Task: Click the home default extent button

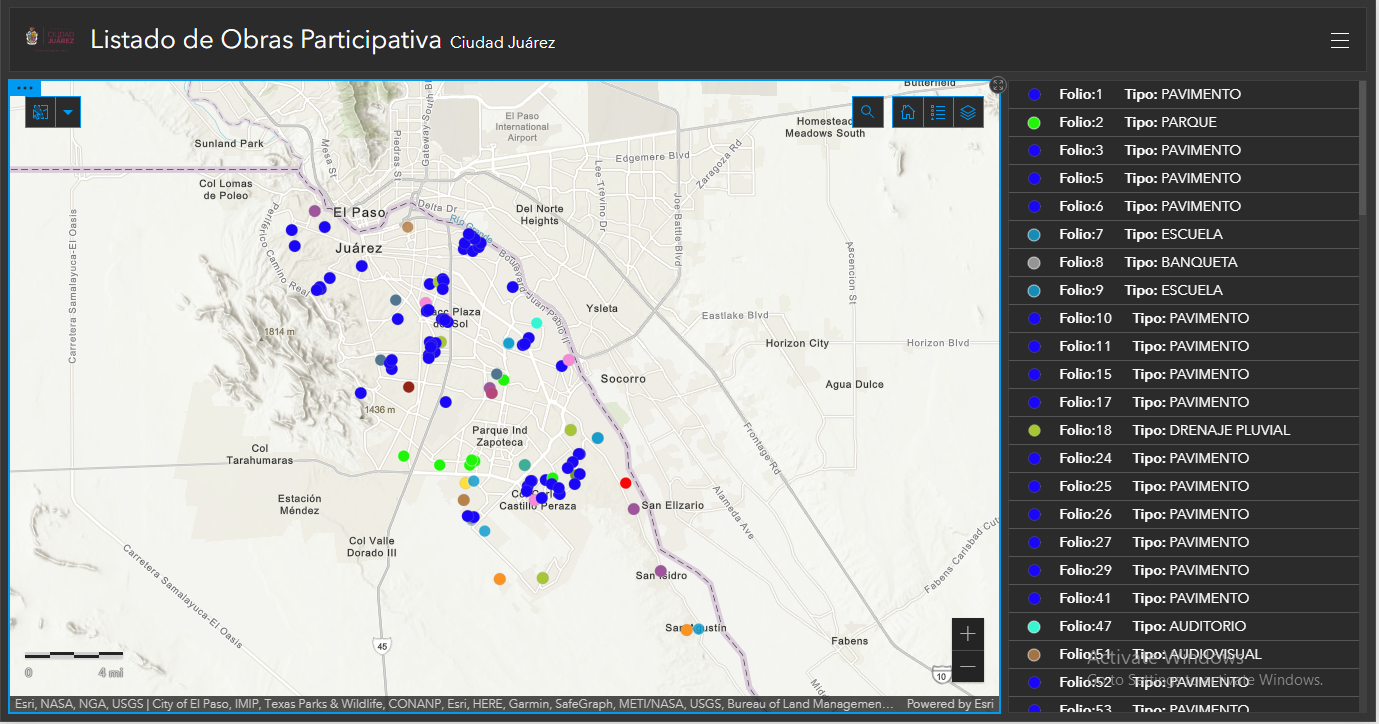Action: [x=908, y=112]
